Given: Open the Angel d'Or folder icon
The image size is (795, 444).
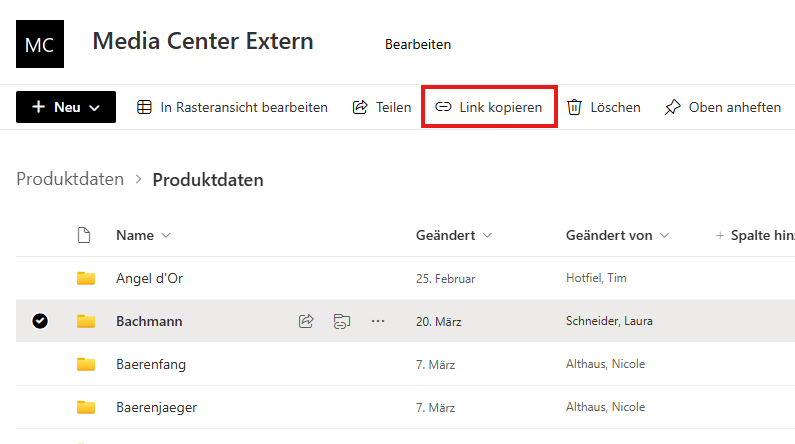Looking at the screenshot, I should pyautogui.click(x=86, y=278).
